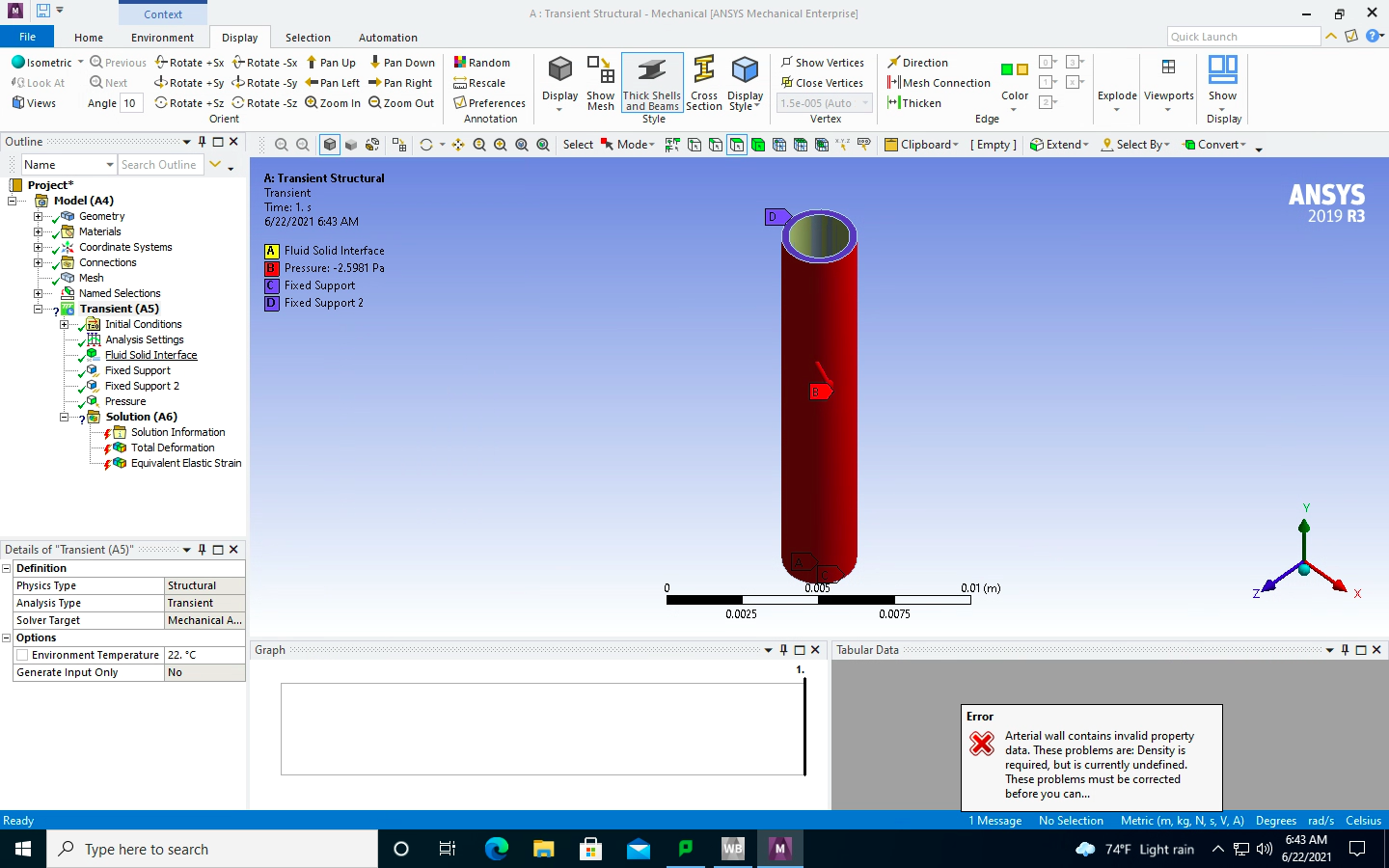Open the Name filter dropdown in Outline

pos(110,165)
